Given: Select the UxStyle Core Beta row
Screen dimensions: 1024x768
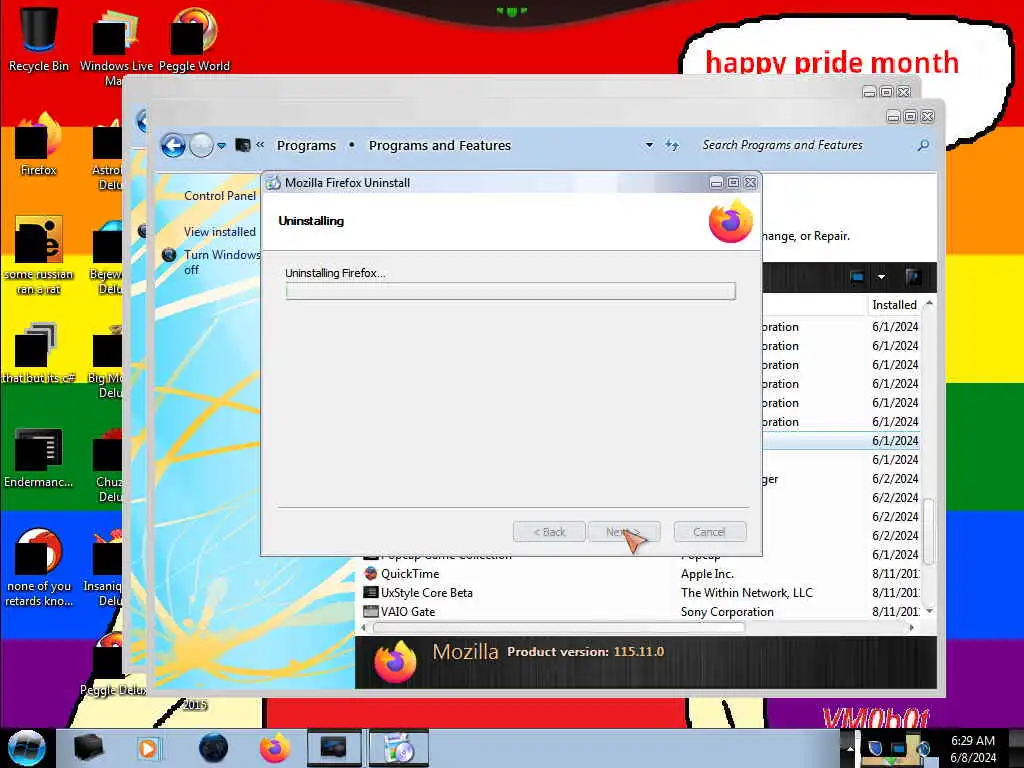Looking at the screenshot, I should (640, 592).
